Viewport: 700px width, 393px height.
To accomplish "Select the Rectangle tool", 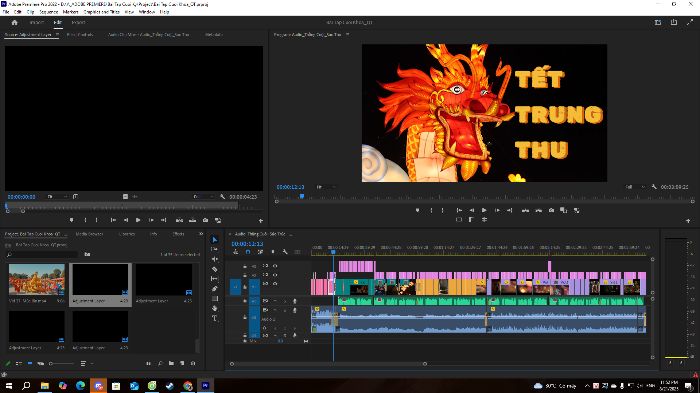I will pos(215,298).
